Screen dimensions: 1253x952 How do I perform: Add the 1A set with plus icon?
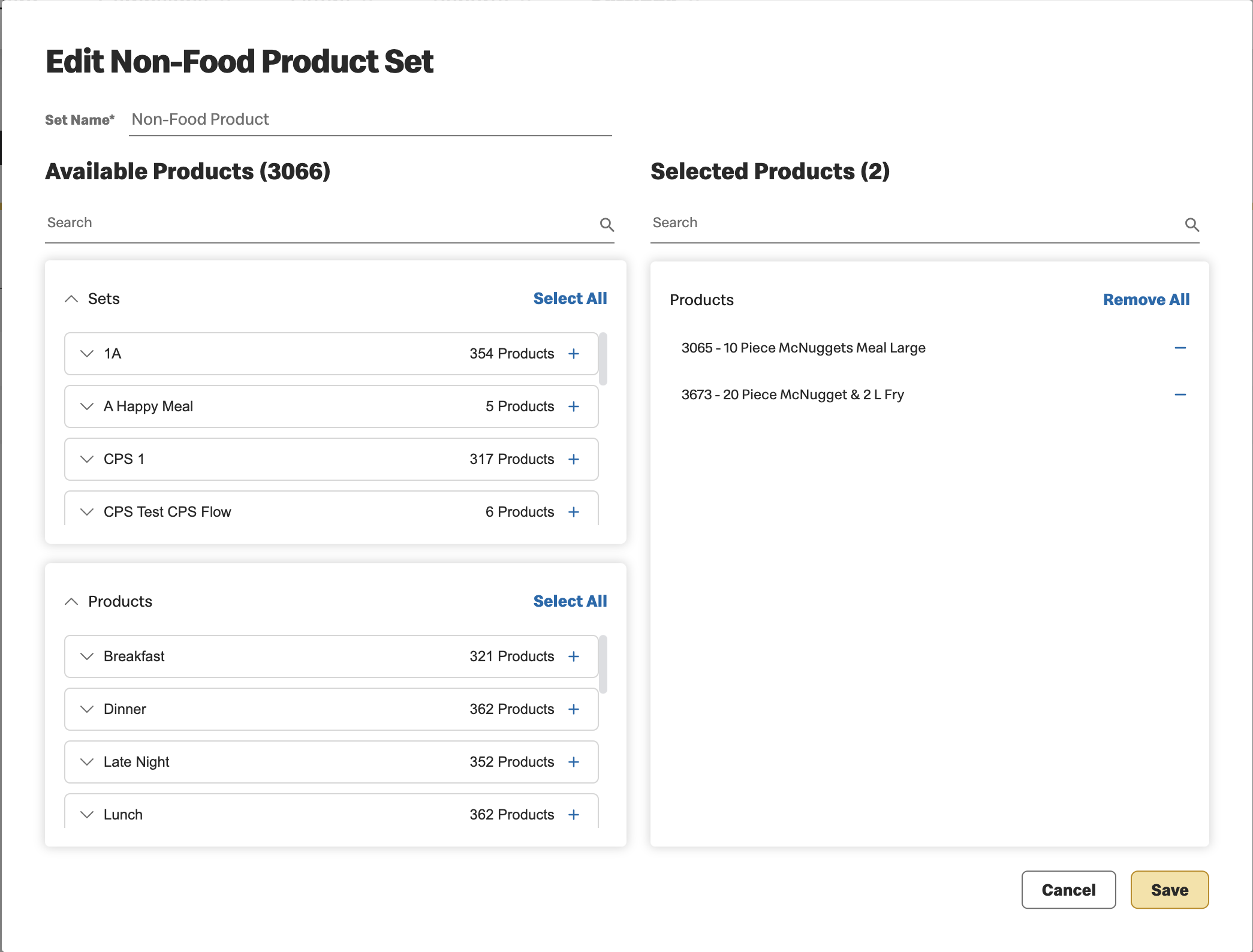tap(574, 354)
